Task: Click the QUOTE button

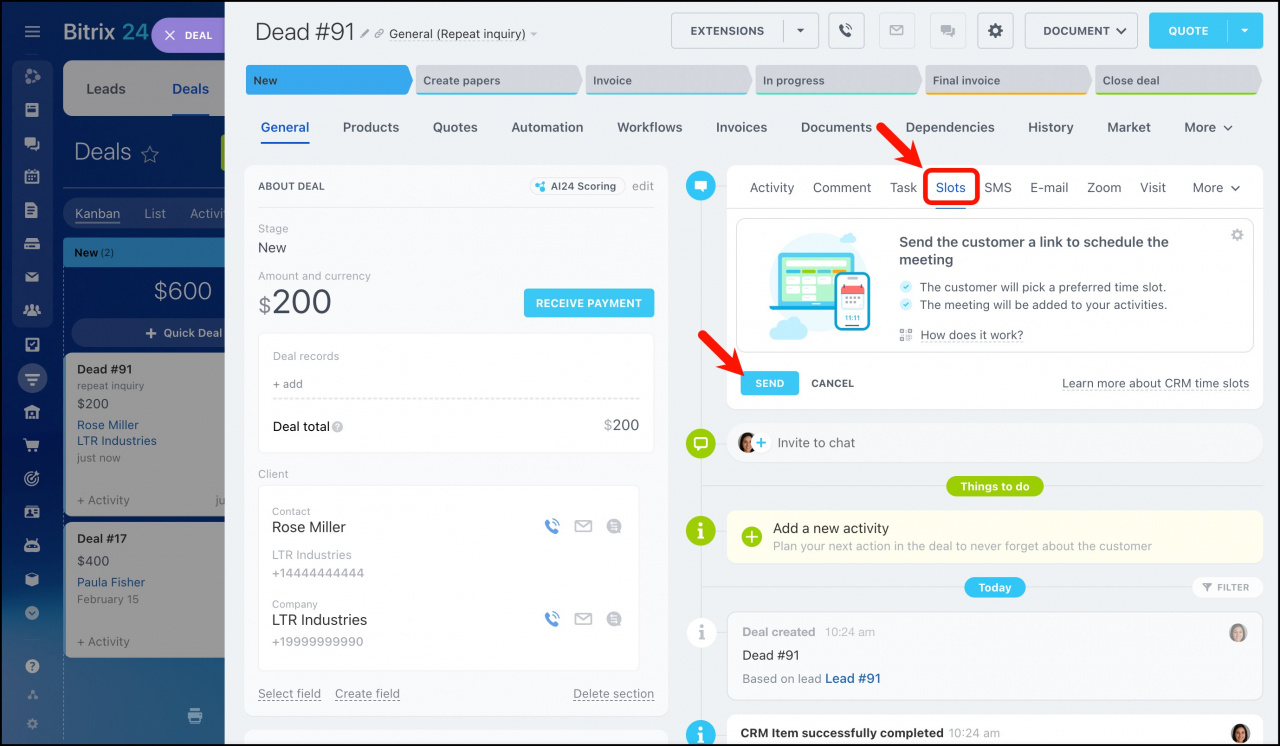Action: coord(1188,31)
